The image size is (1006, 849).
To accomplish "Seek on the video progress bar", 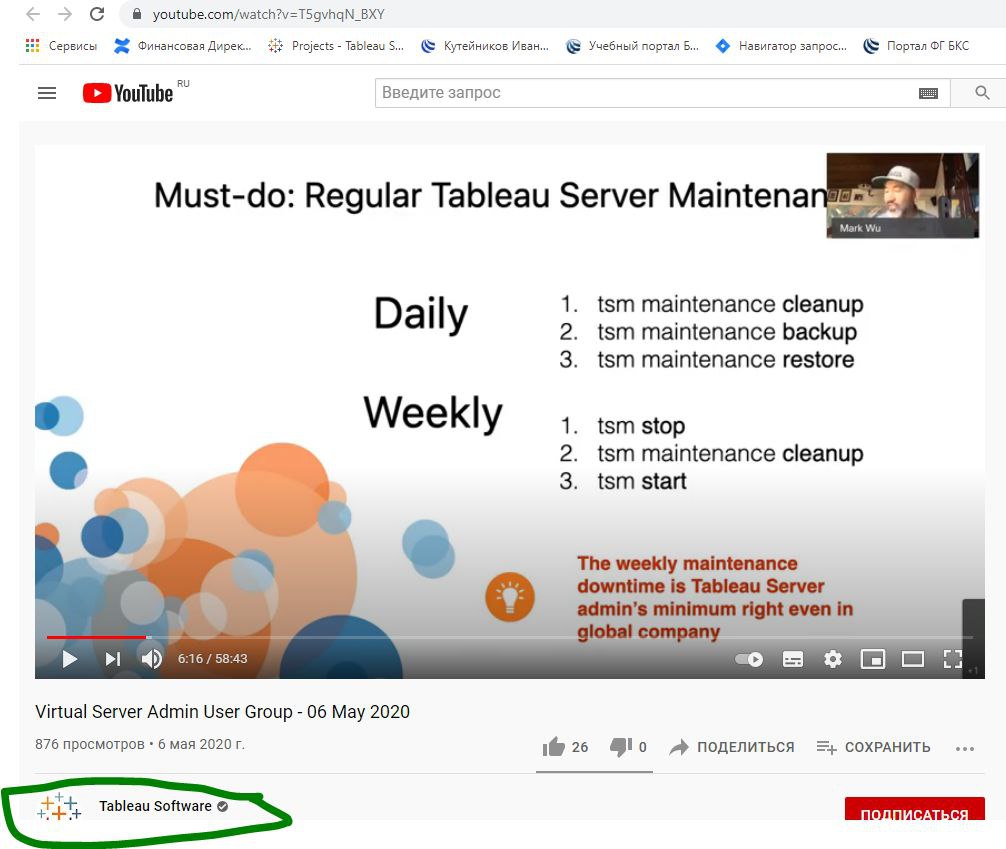I will [510, 637].
